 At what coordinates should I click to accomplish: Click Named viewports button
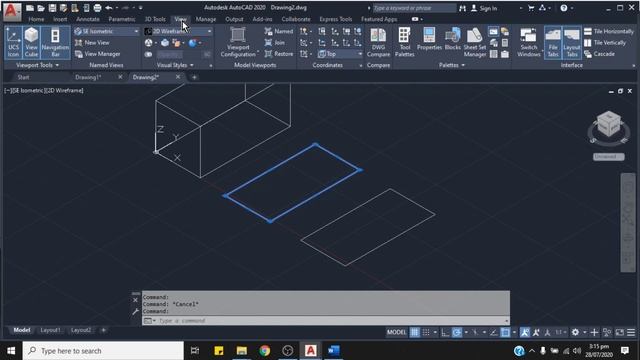click(x=279, y=31)
